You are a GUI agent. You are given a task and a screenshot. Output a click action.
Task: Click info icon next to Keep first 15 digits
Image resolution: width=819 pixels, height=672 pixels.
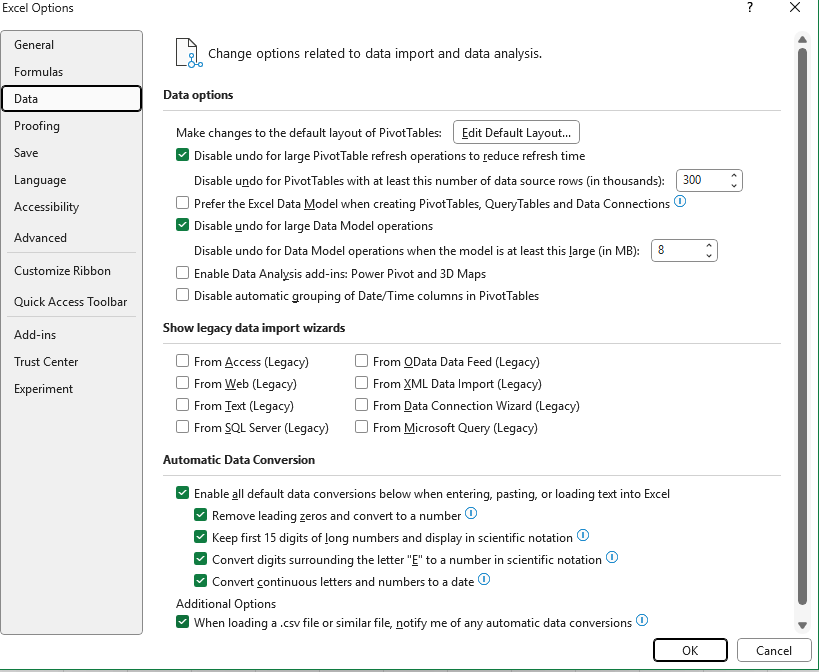coord(583,535)
